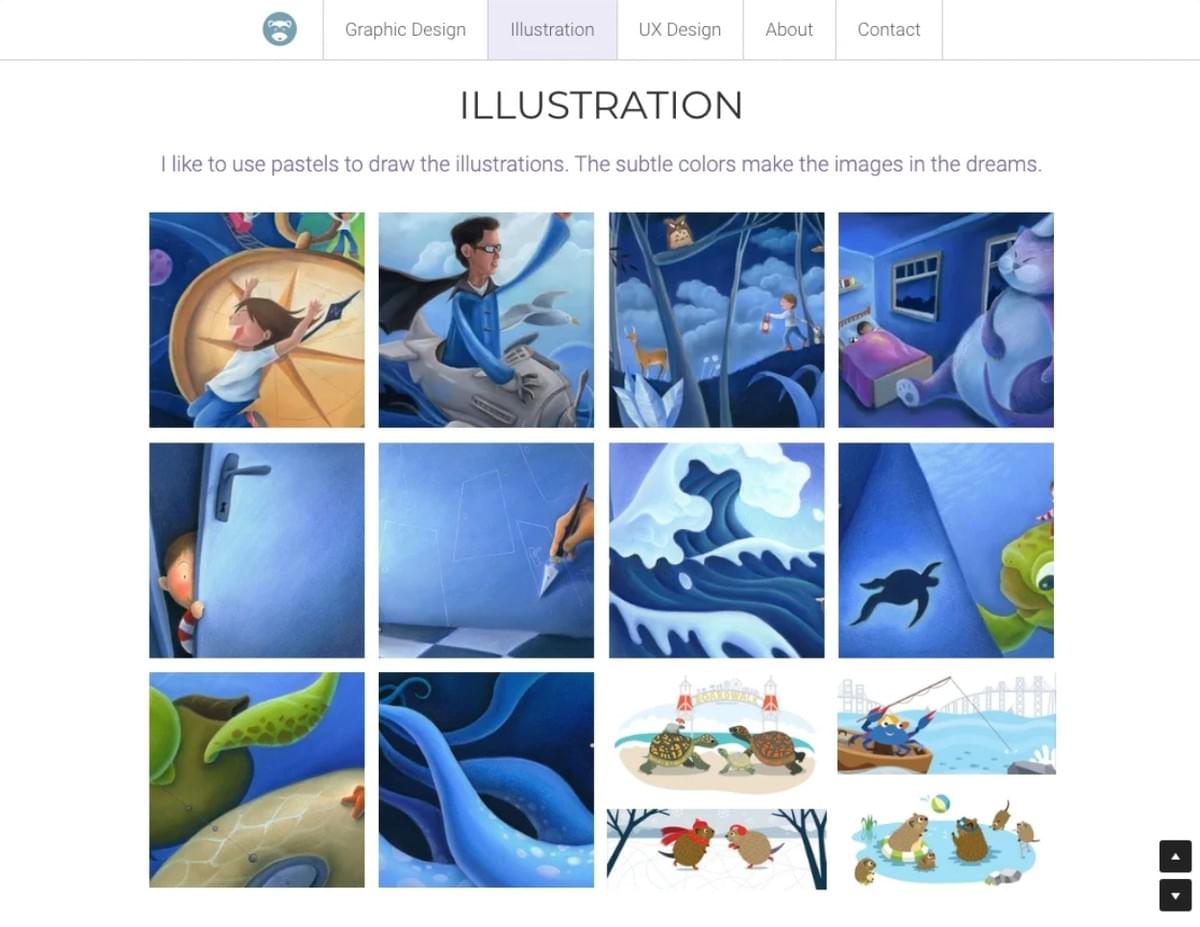Image resolution: width=1200 pixels, height=927 pixels.
Task: Open the boy peeking behind door image
Action: coord(257,550)
